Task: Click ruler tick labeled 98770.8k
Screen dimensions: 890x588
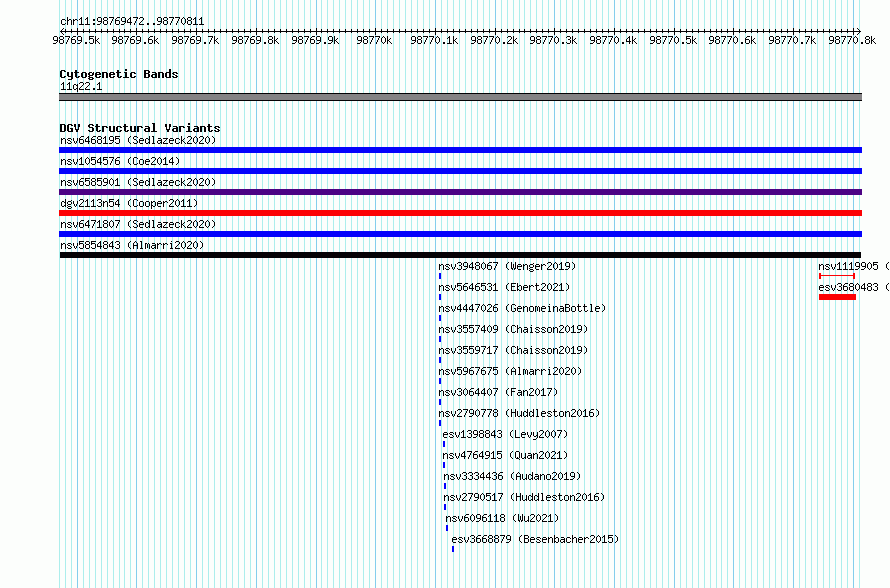Action: point(852,40)
